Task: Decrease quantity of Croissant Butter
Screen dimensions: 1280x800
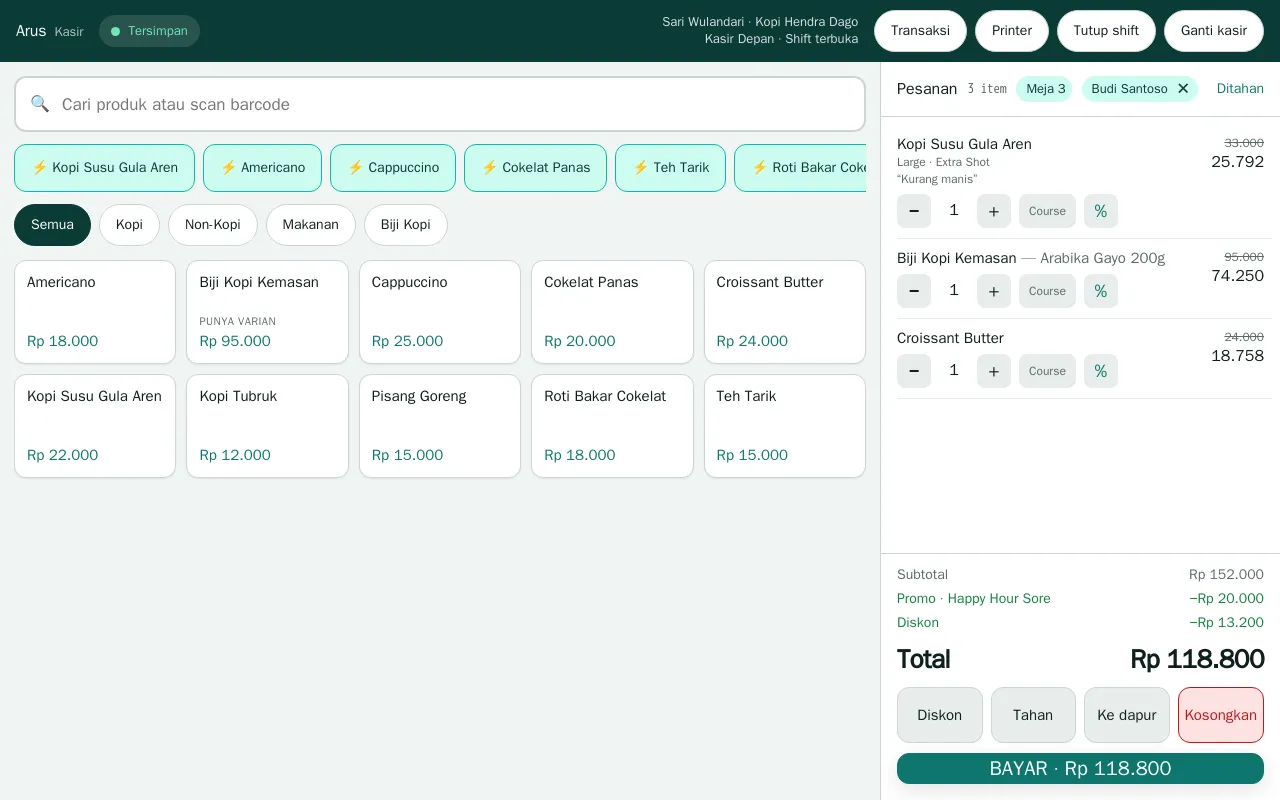Action: click(914, 371)
